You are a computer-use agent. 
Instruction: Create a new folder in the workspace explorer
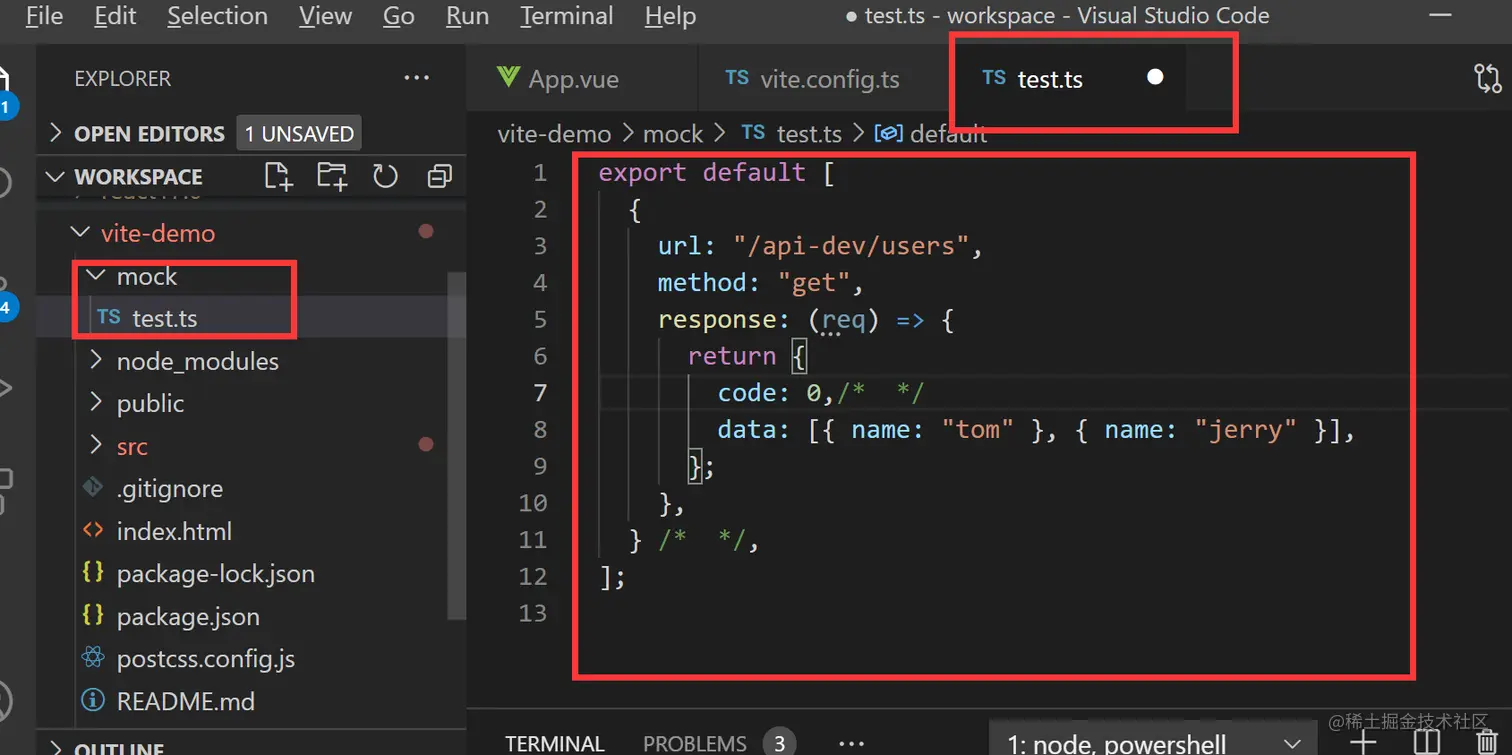click(x=332, y=177)
